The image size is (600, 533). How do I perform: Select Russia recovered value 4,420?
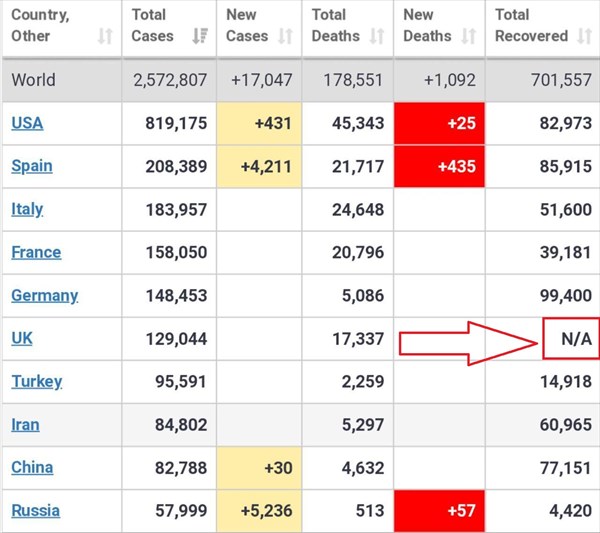571,511
